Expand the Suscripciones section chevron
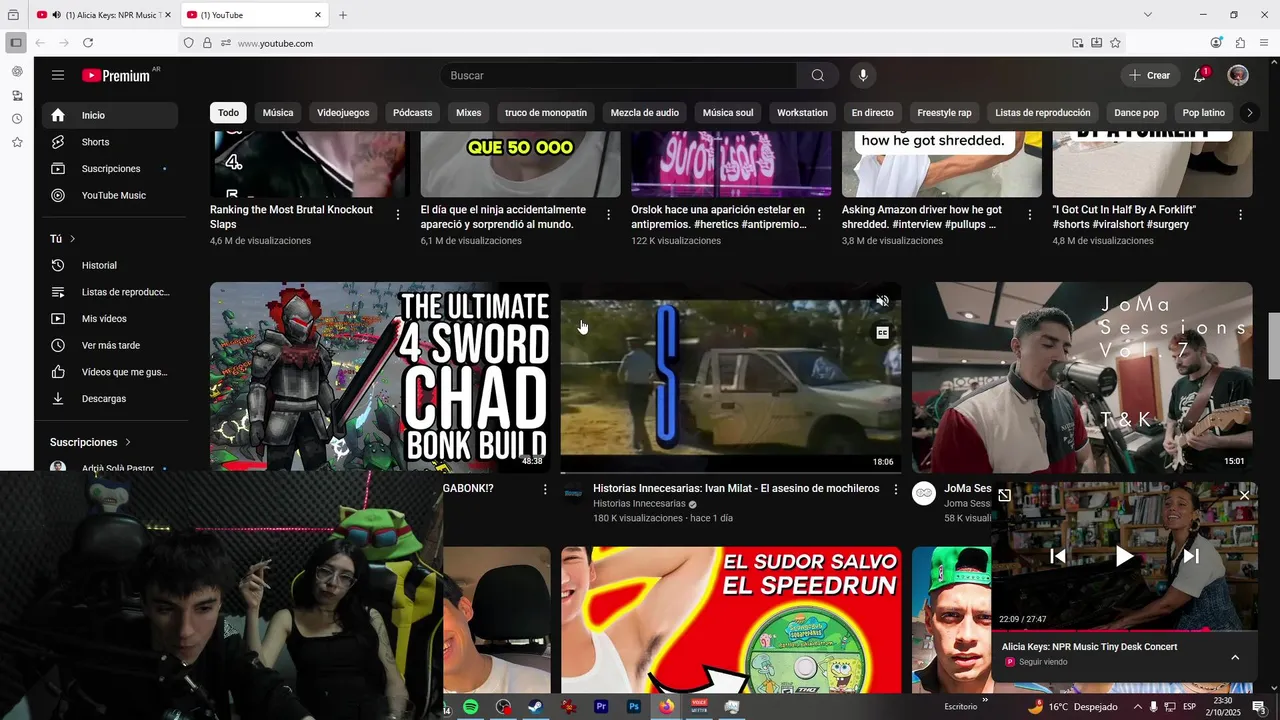Screen dimensions: 1280x720 128,442
